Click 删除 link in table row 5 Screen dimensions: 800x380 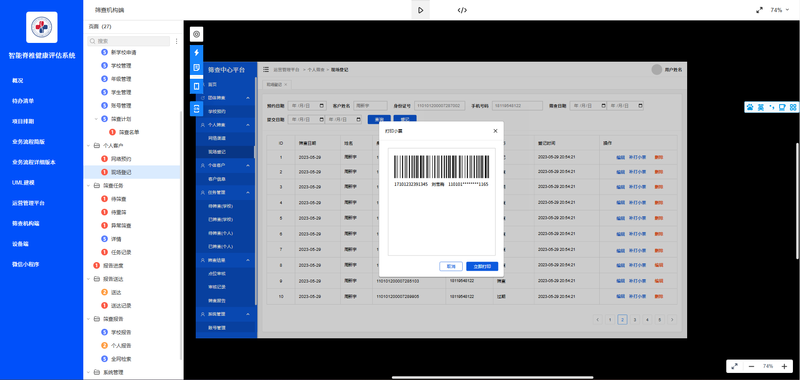point(659,218)
